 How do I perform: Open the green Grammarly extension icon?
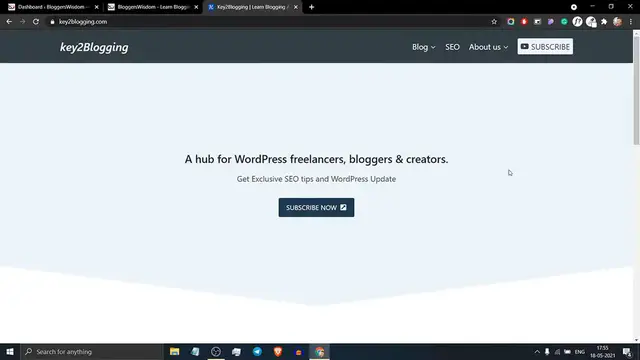[x=564, y=22]
